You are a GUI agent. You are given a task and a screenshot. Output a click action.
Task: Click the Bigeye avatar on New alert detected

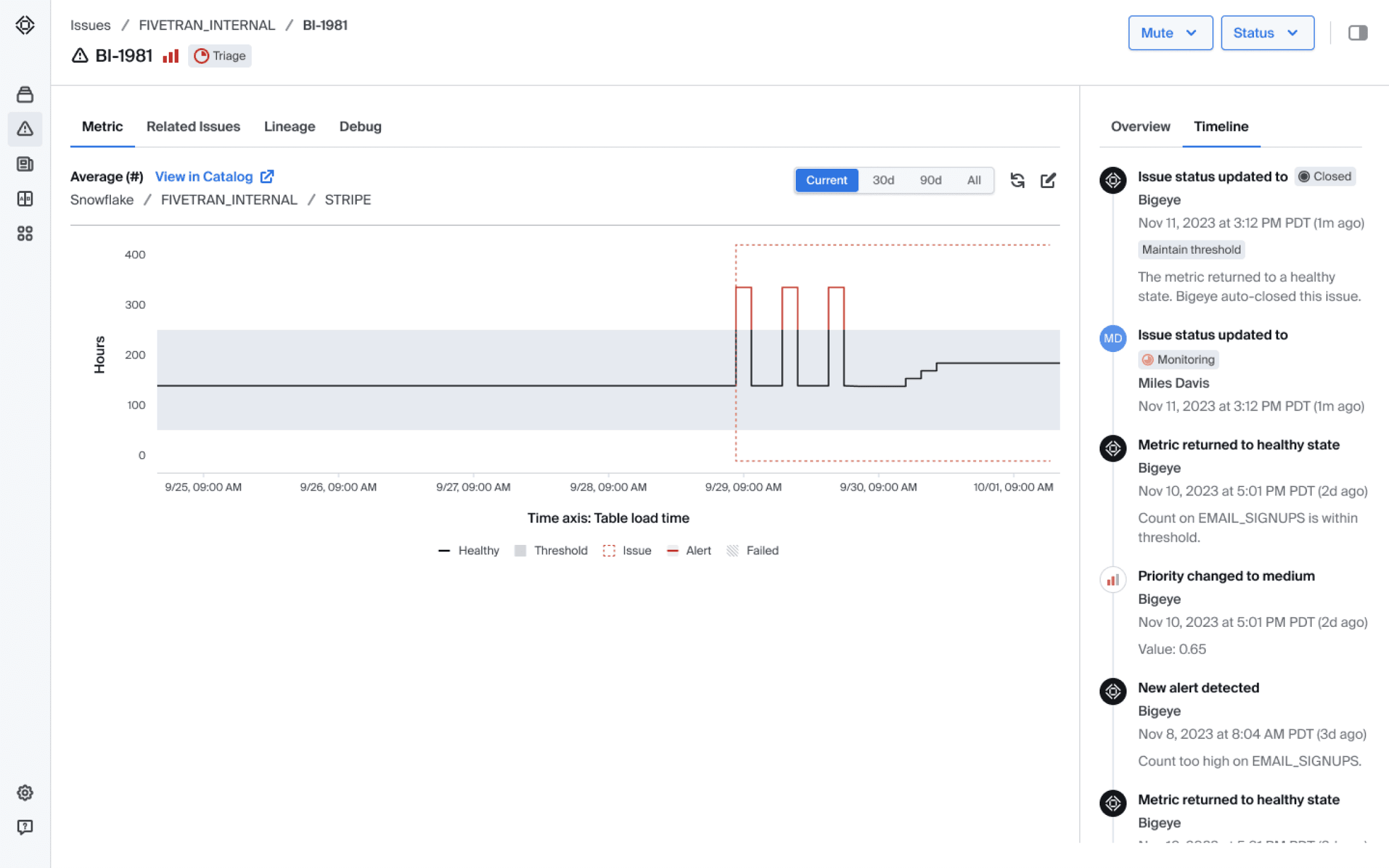pos(1113,691)
